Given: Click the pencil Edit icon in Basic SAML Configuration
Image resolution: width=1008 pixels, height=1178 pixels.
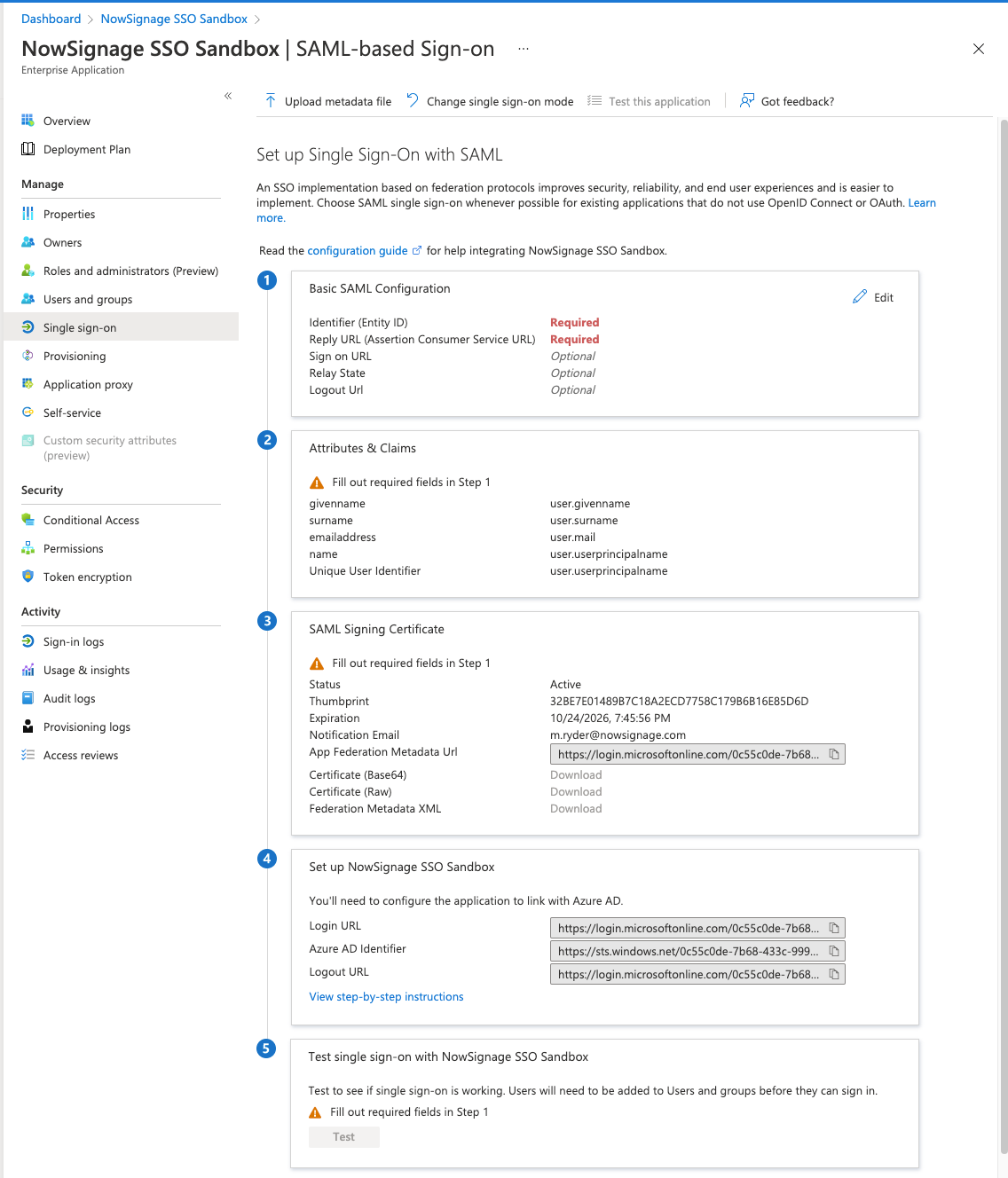Looking at the screenshot, I should (860, 297).
